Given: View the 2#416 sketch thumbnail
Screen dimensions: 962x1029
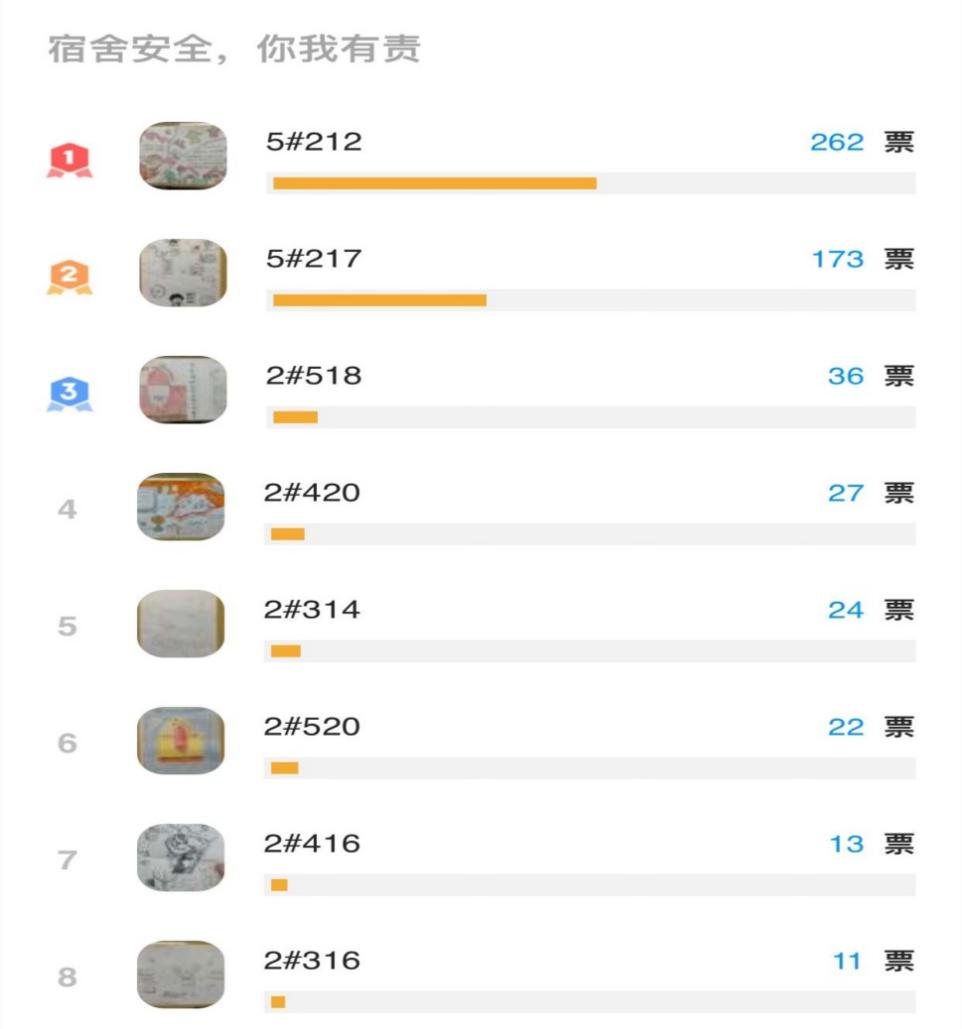Looking at the screenshot, I should click(180, 857).
